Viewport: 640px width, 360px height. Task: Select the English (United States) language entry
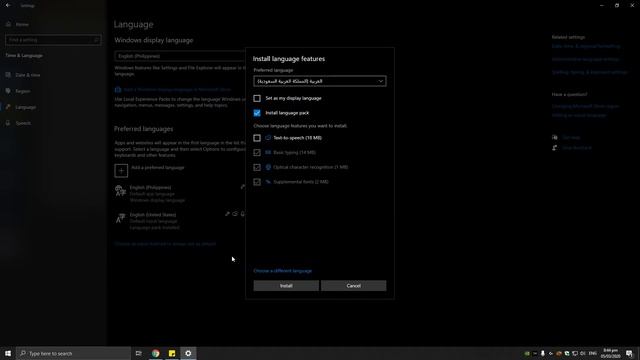180,221
